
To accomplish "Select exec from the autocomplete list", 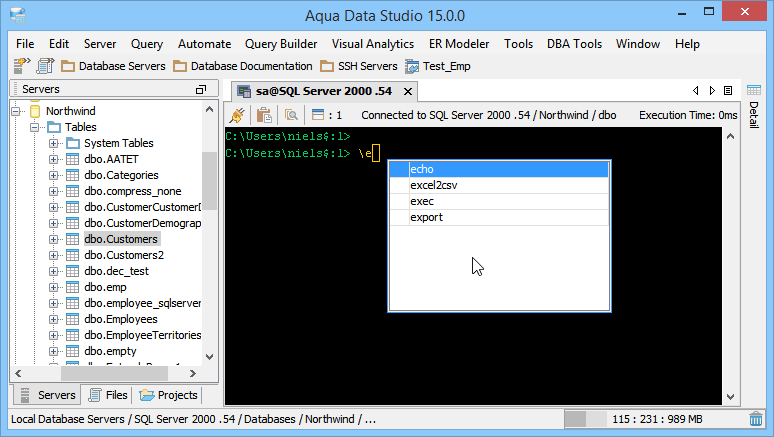I will (x=422, y=201).
